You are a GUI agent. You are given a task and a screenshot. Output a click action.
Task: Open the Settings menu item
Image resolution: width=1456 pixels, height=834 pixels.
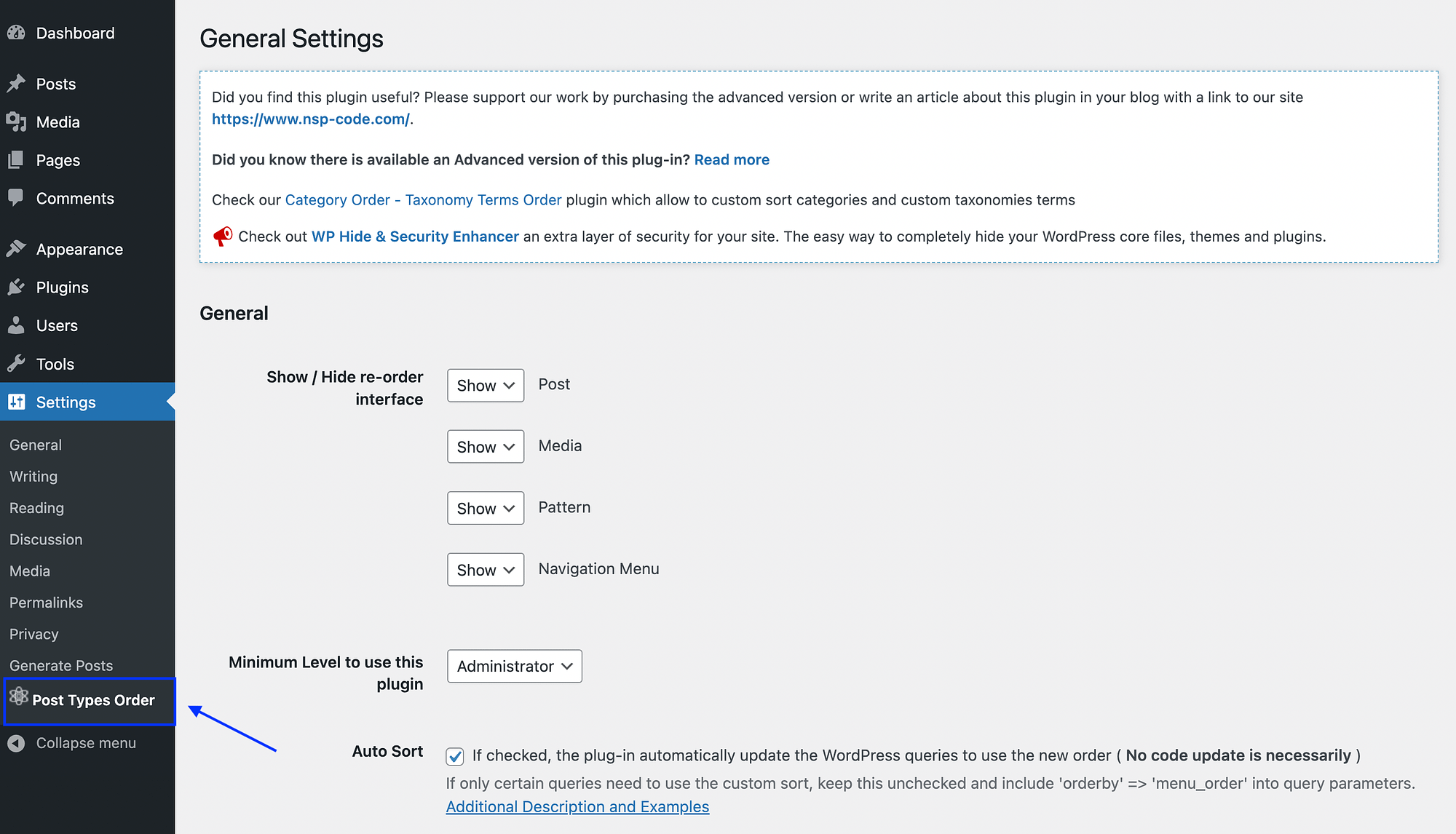point(66,401)
